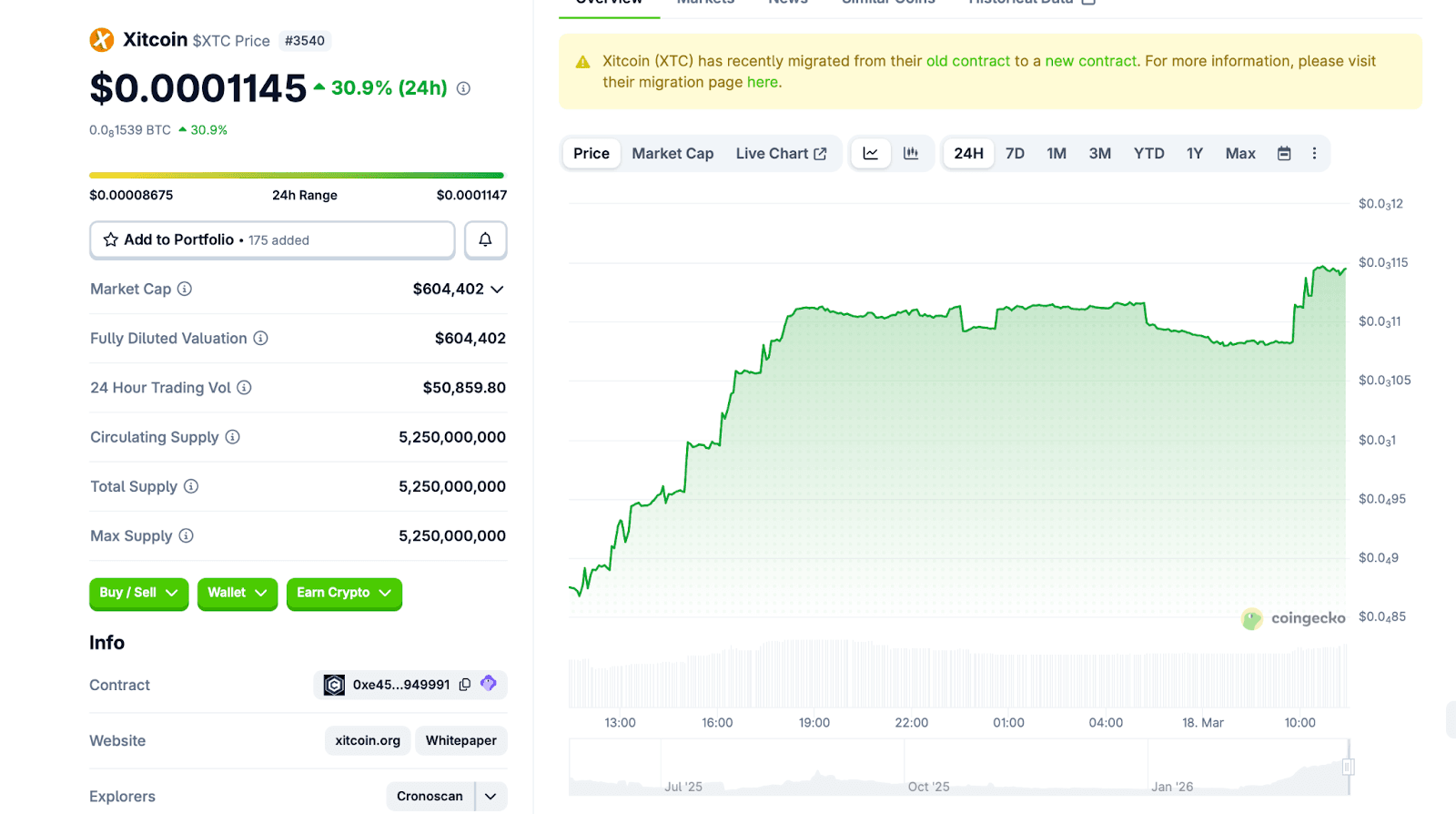Open the old contract link
The image size is (1456, 814).
point(968,61)
